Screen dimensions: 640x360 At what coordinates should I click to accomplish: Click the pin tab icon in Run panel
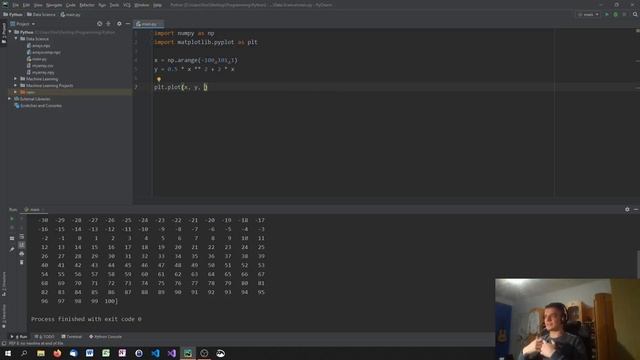12,249
